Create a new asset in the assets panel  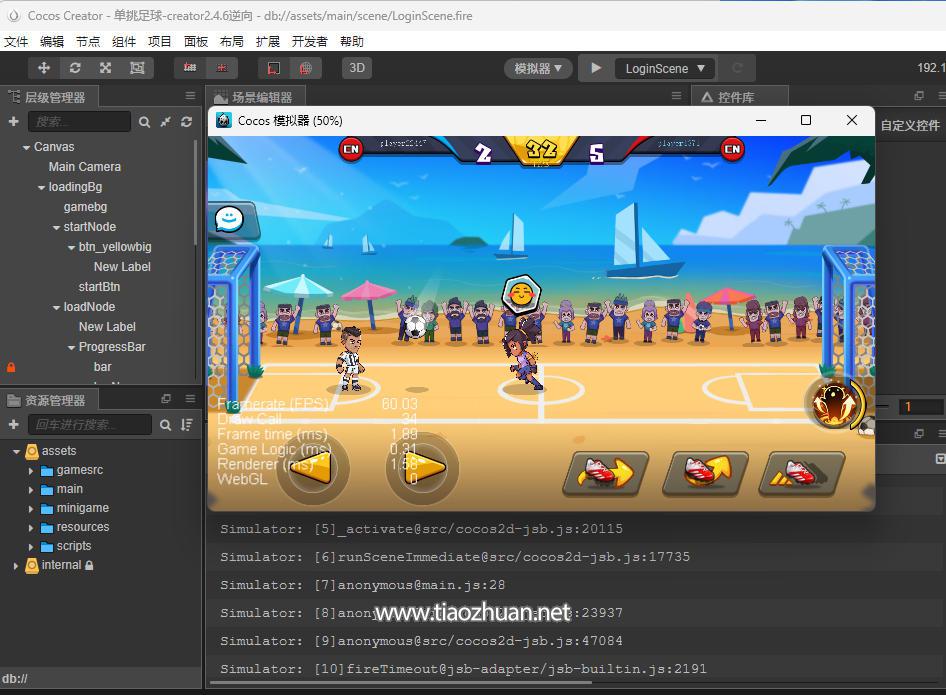tap(13, 425)
